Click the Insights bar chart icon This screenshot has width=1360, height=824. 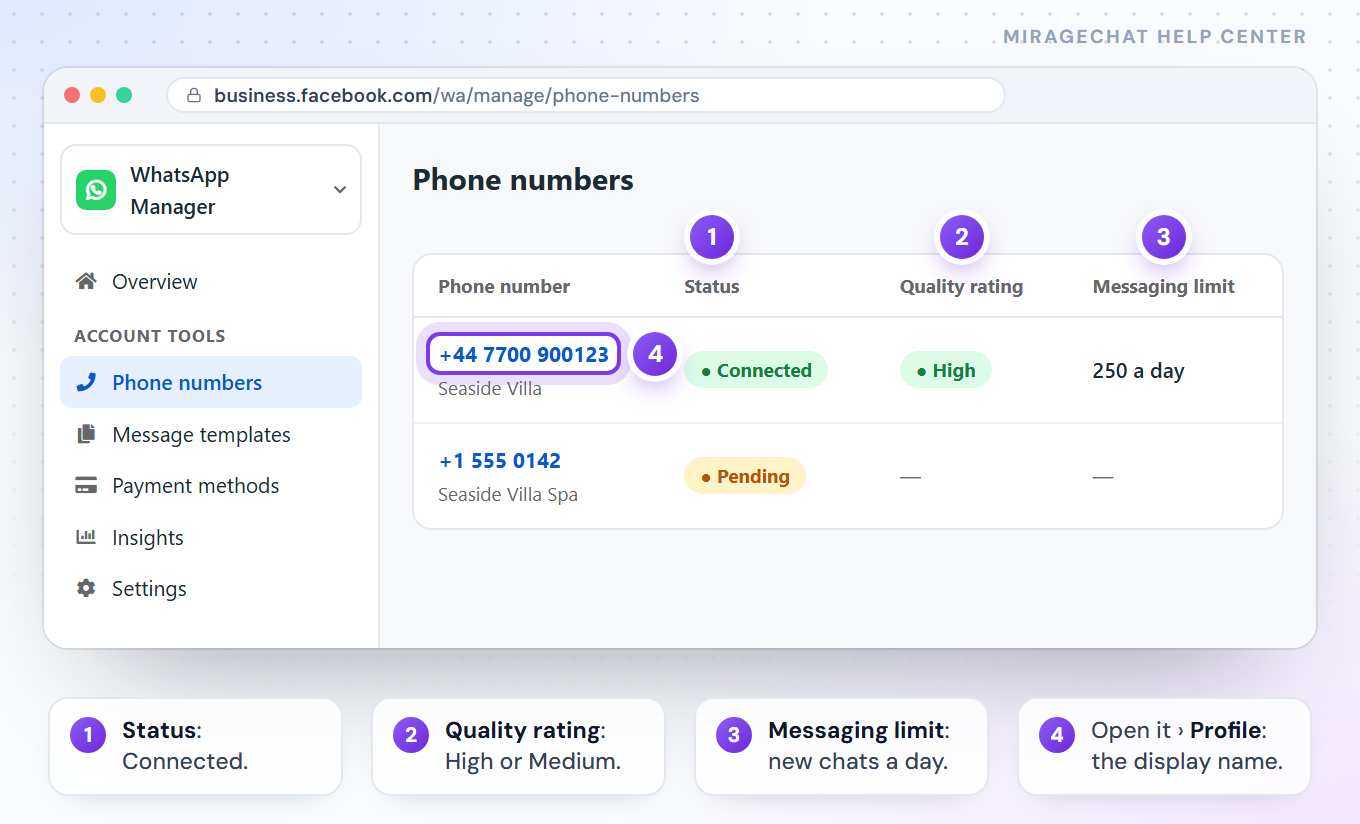[86, 537]
